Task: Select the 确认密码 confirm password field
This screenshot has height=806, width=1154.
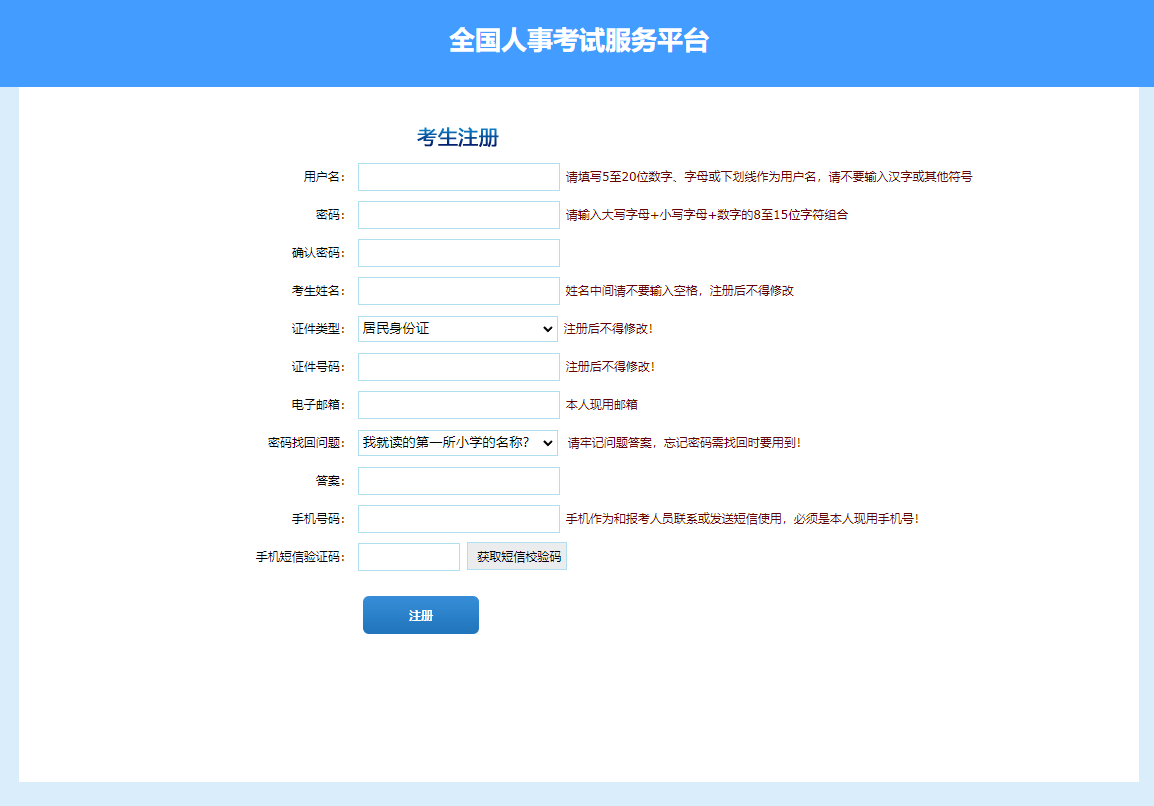Action: (458, 253)
